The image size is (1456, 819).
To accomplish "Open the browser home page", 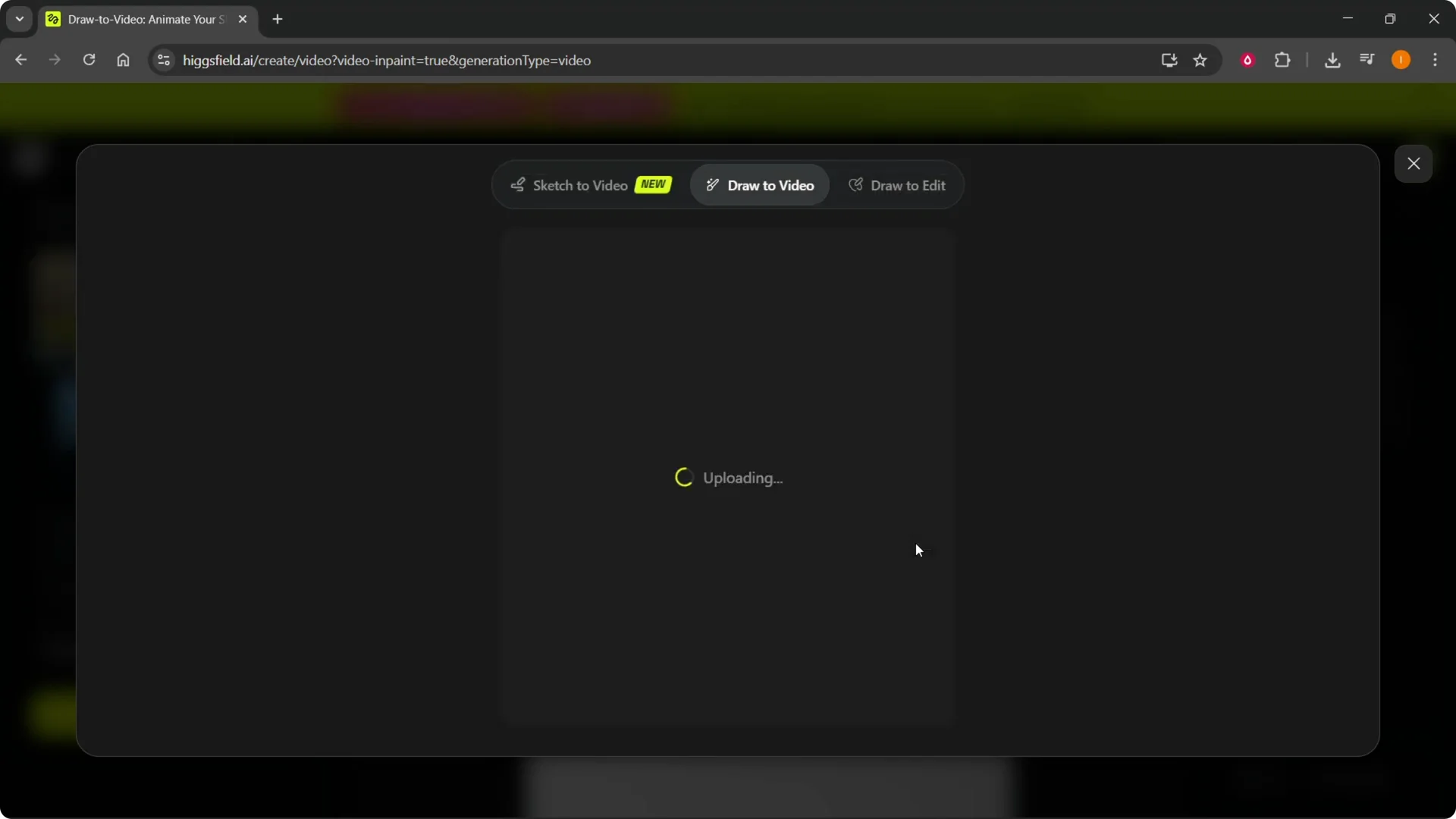I will (123, 60).
